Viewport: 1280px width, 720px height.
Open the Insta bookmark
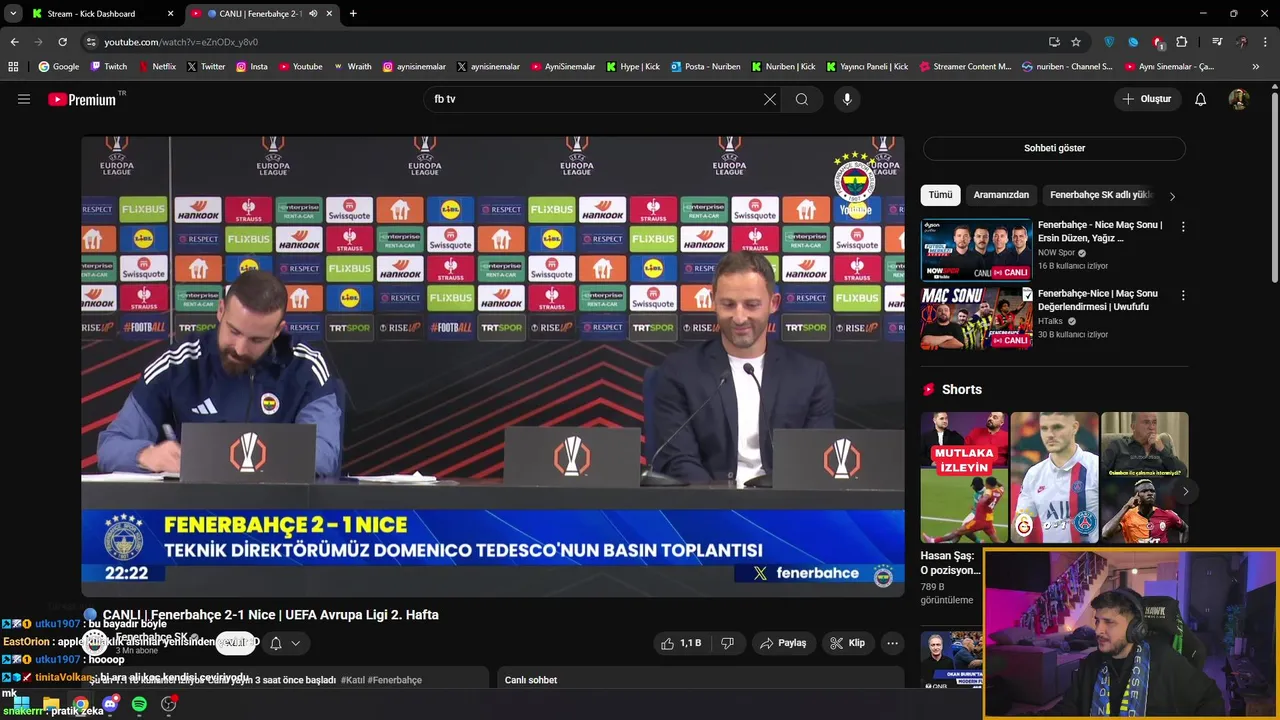(252, 67)
